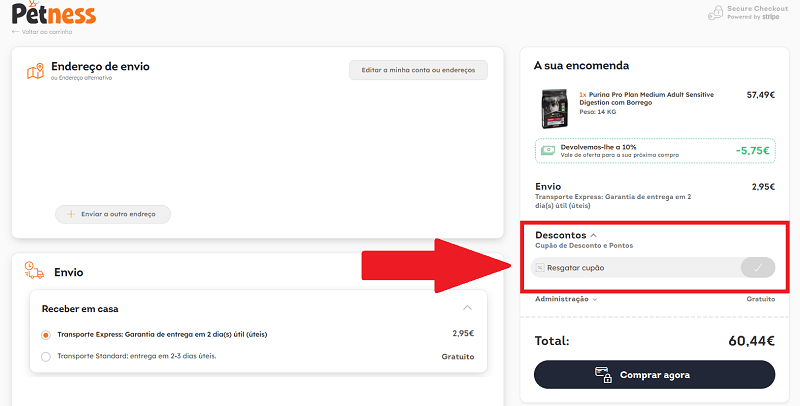Click the Purina Pro Plan product name

(646, 98)
